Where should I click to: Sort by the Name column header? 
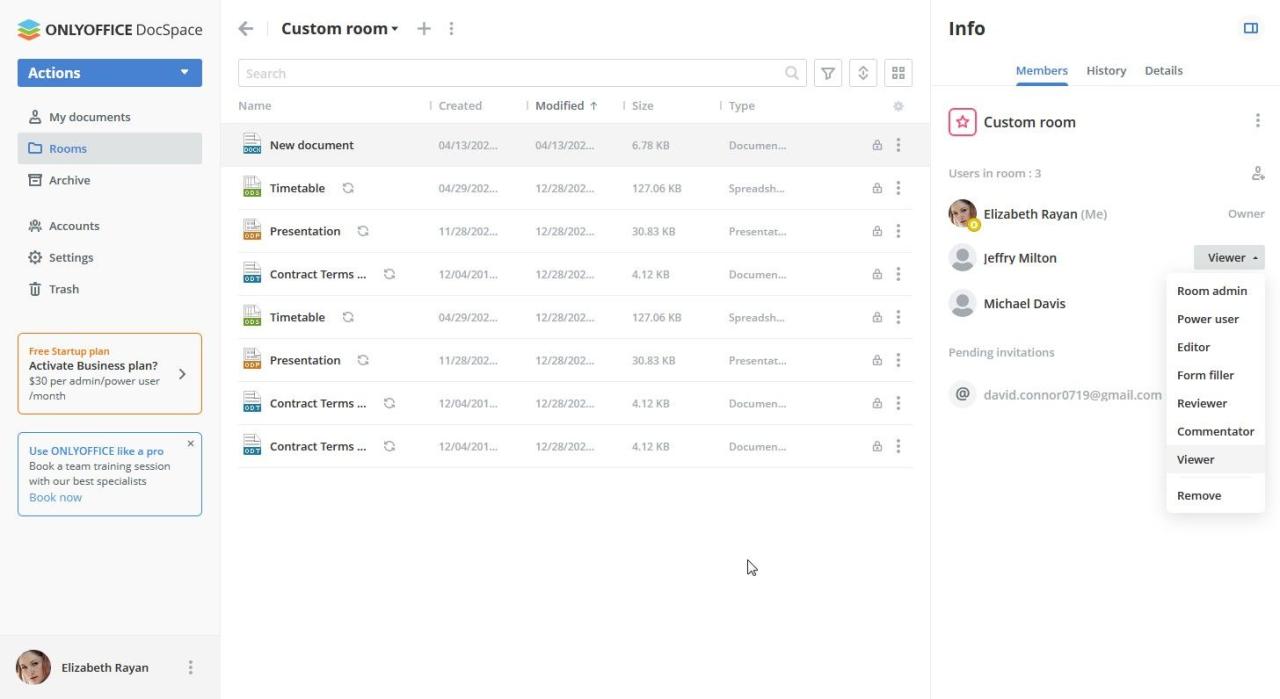255,106
